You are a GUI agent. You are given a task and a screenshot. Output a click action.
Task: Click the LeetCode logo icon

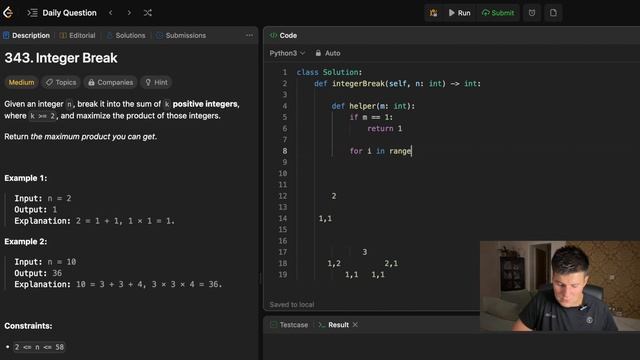click(8, 13)
